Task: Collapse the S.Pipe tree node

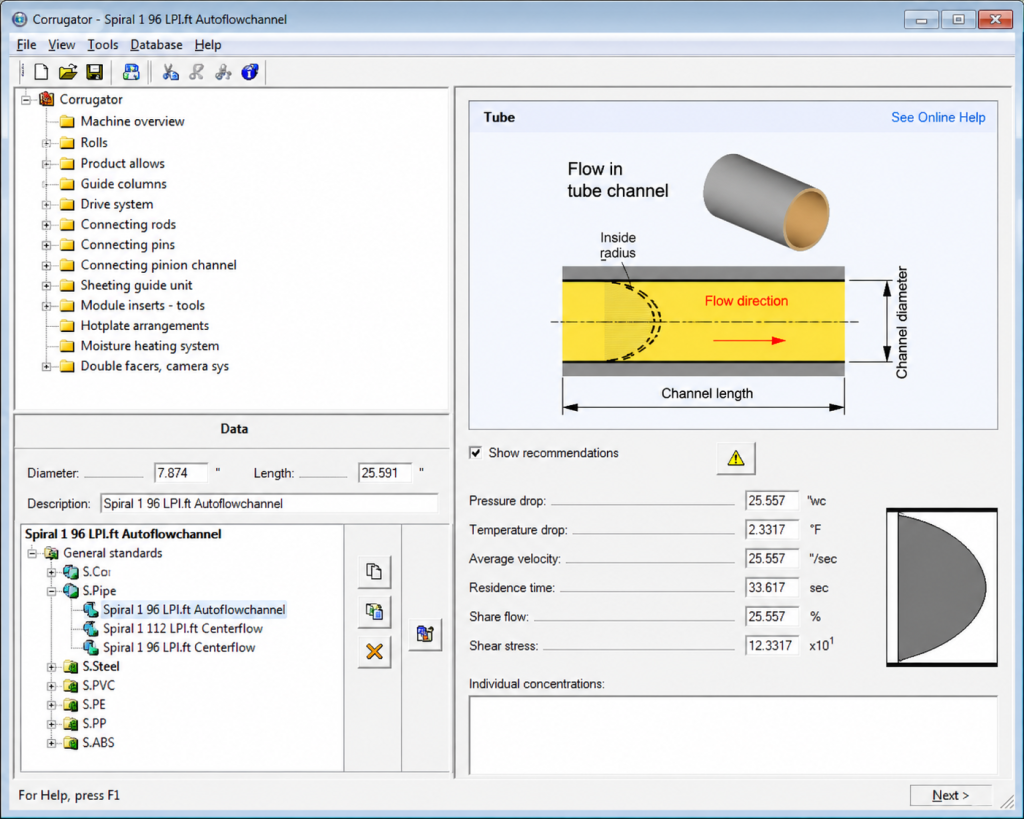Action: [52, 591]
